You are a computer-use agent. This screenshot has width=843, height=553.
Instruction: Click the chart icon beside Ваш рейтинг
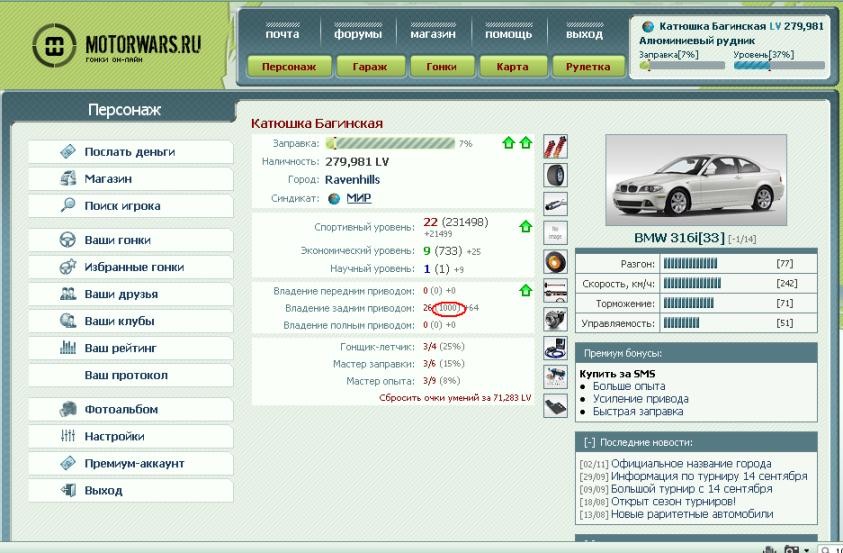68,348
